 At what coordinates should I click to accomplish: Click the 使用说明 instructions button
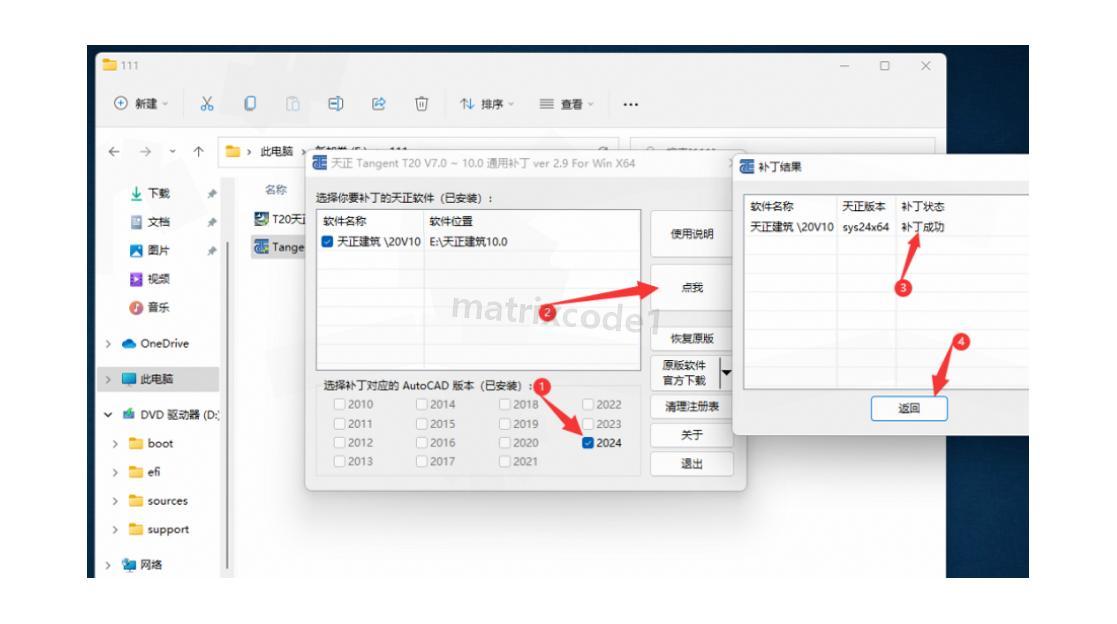pos(692,234)
